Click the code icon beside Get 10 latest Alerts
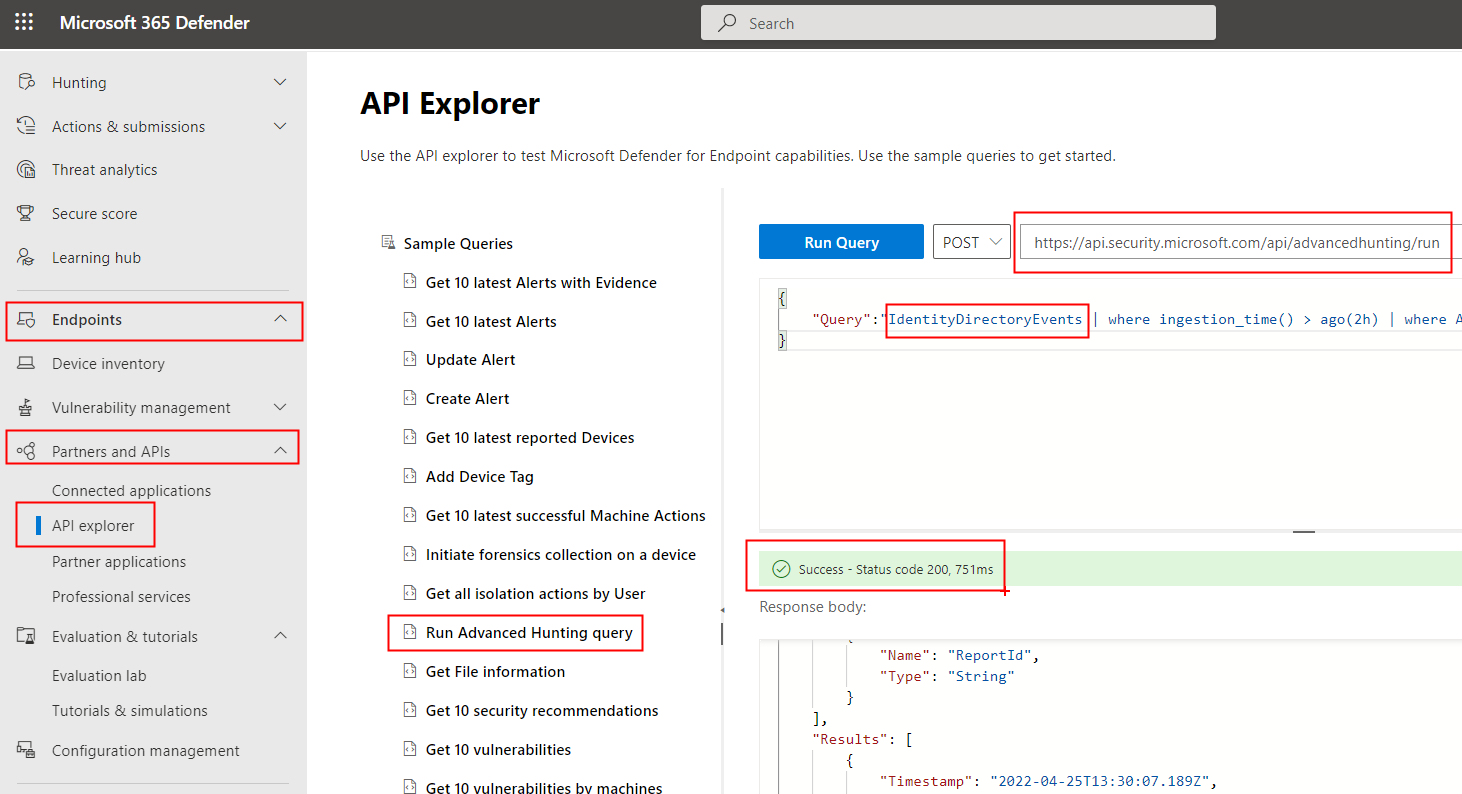This screenshot has height=794, width=1462. 409,321
